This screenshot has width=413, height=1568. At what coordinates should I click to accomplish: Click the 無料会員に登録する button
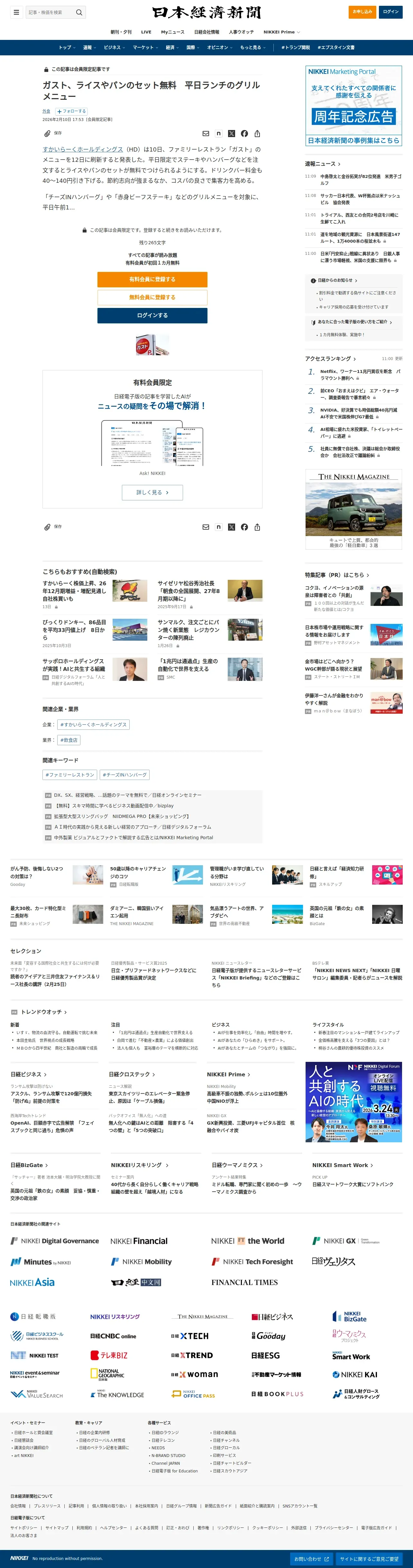pos(152,297)
